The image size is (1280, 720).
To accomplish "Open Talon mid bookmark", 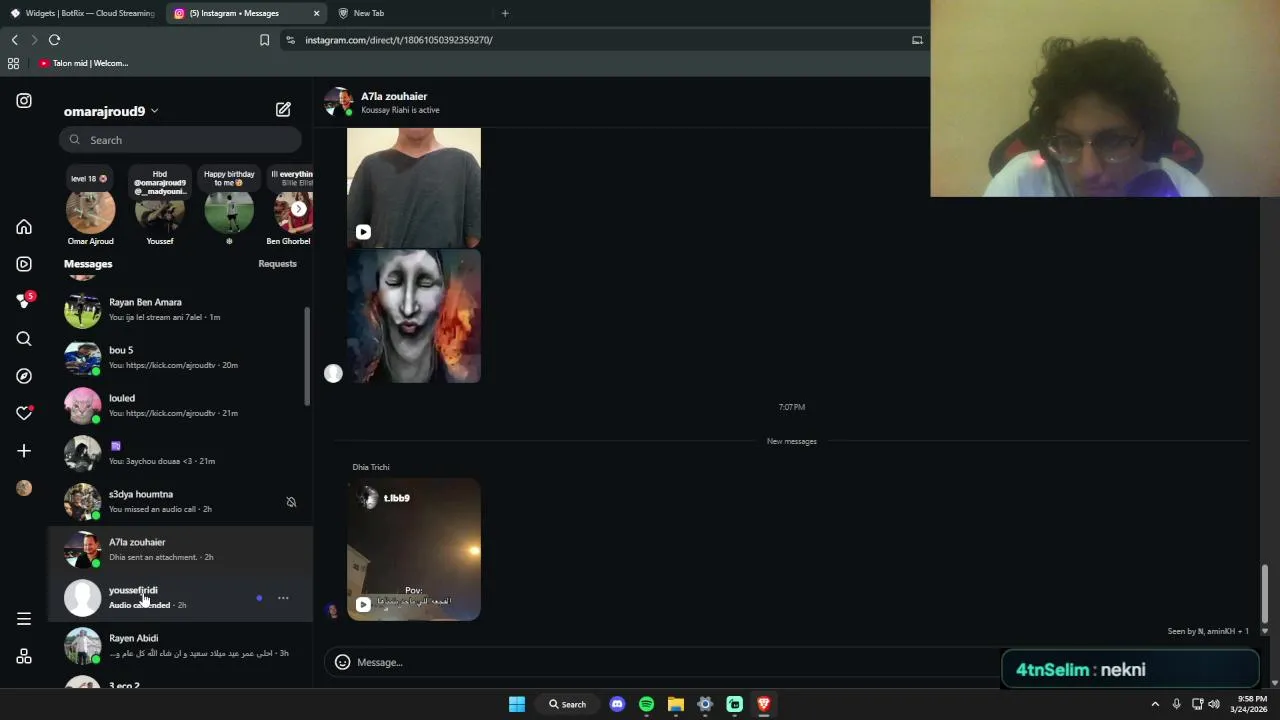I will coord(84,63).
